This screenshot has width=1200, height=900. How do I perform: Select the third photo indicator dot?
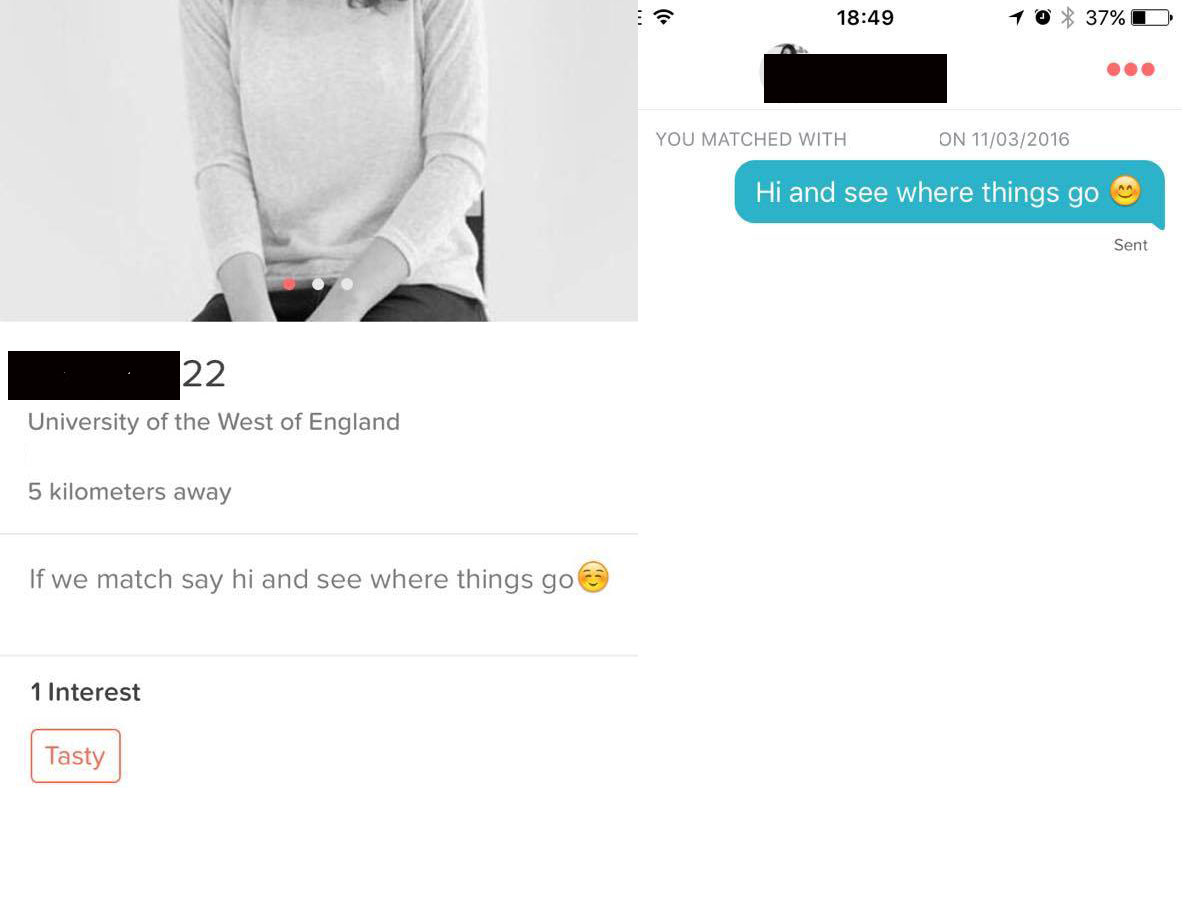click(x=347, y=284)
